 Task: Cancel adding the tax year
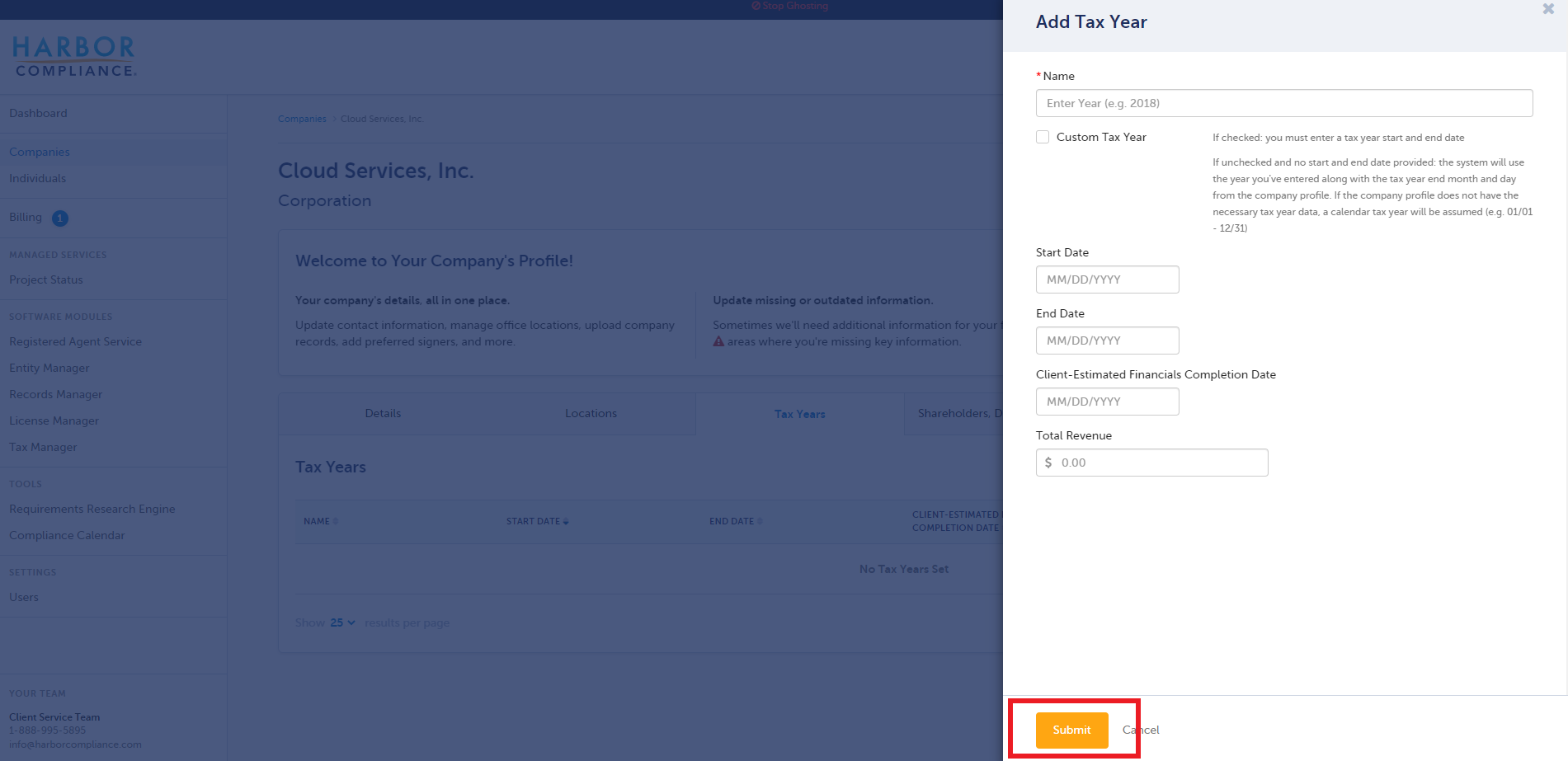pos(1141,730)
